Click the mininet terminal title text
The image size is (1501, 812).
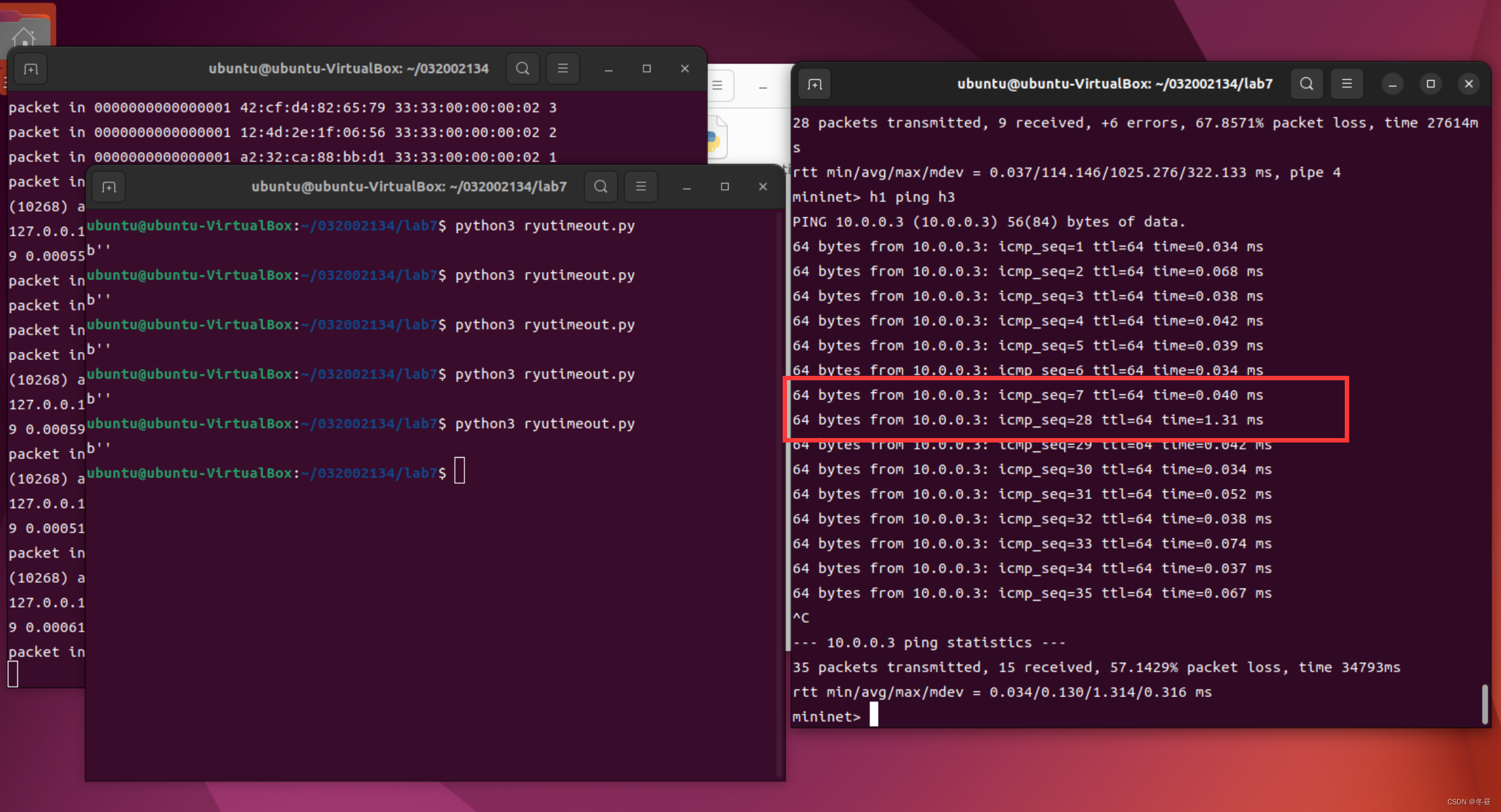[x=1115, y=84]
